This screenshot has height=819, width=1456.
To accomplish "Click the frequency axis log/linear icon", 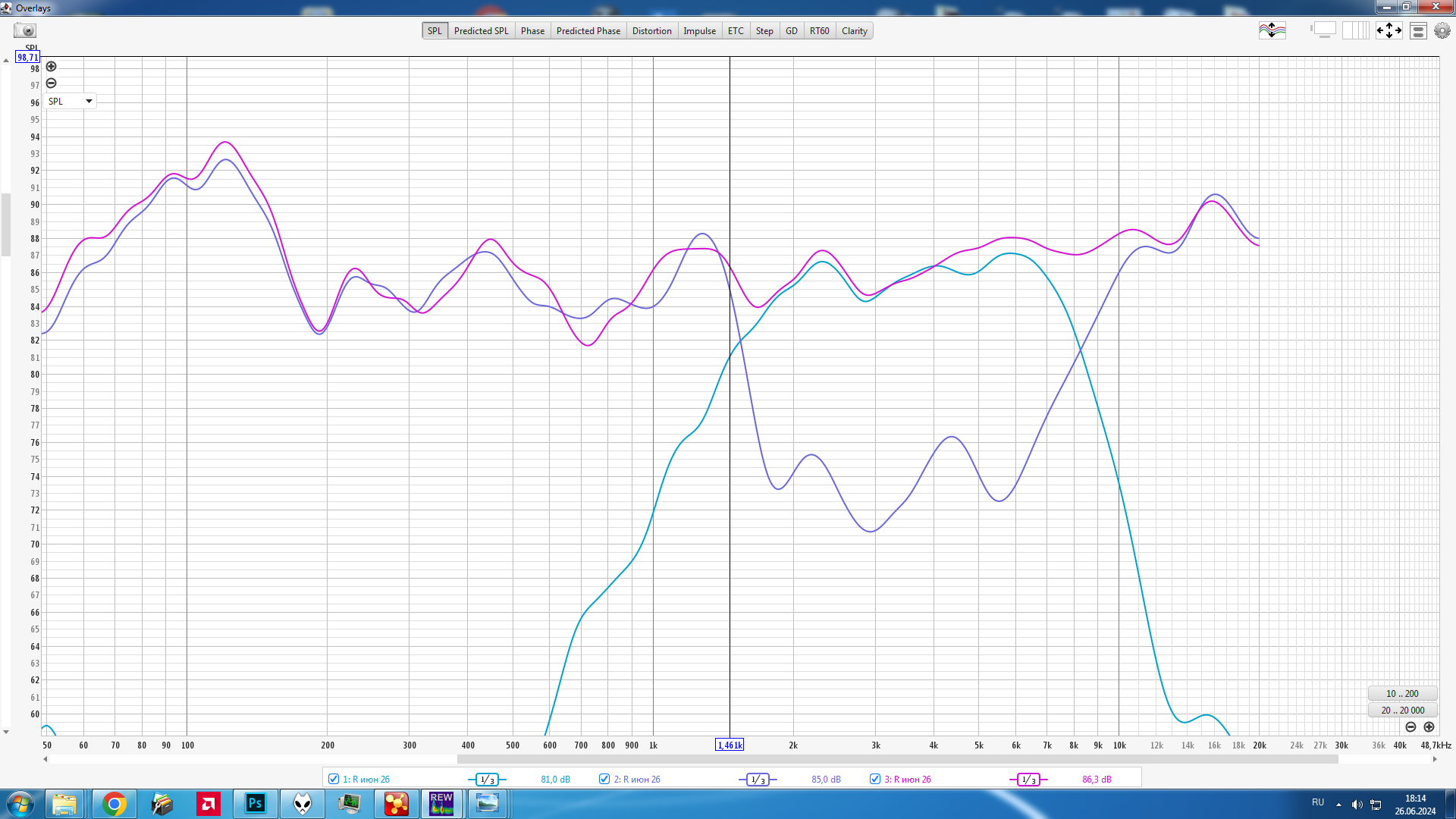I will 1355,31.
